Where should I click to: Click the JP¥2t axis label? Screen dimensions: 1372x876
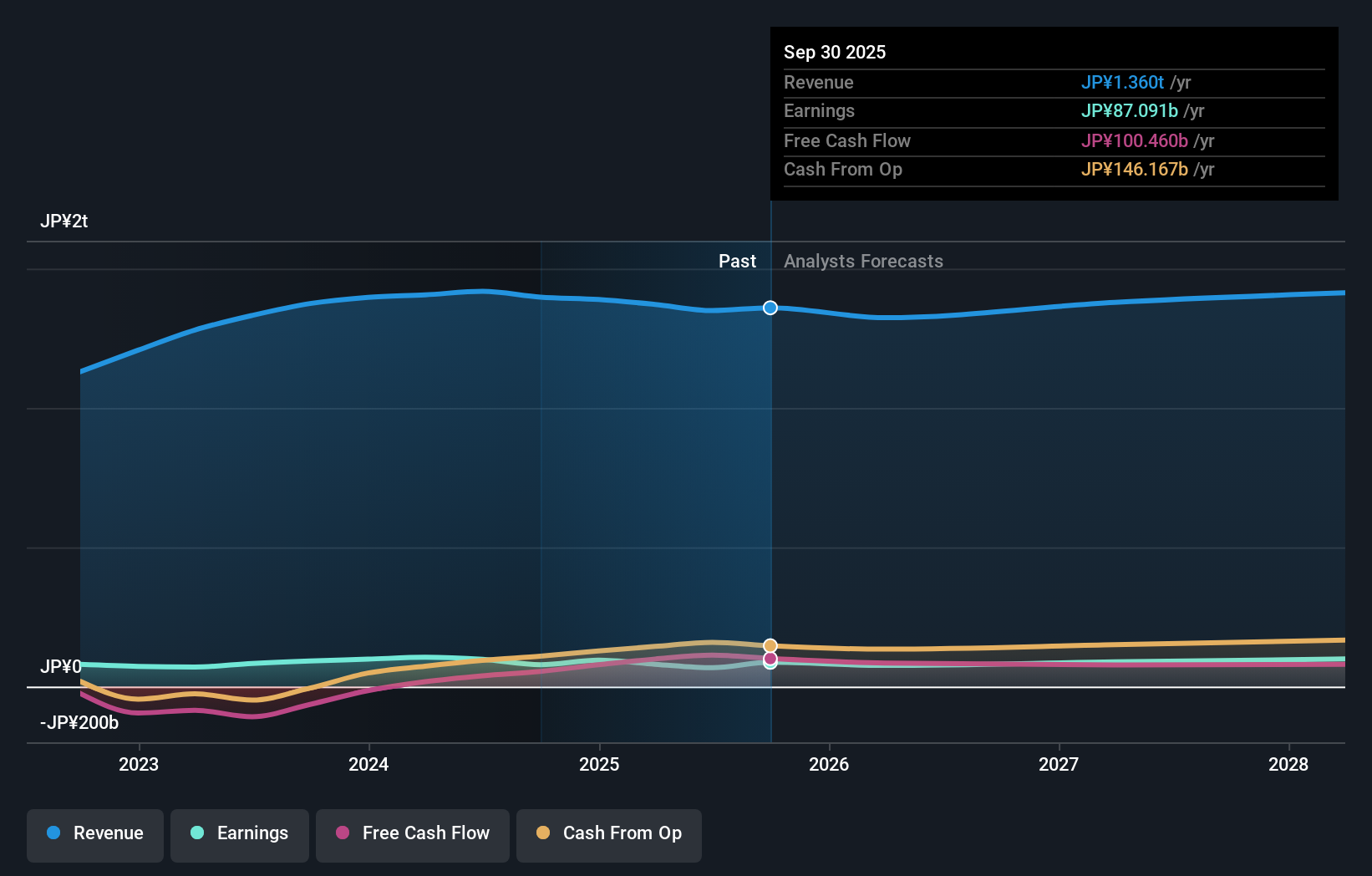66,221
